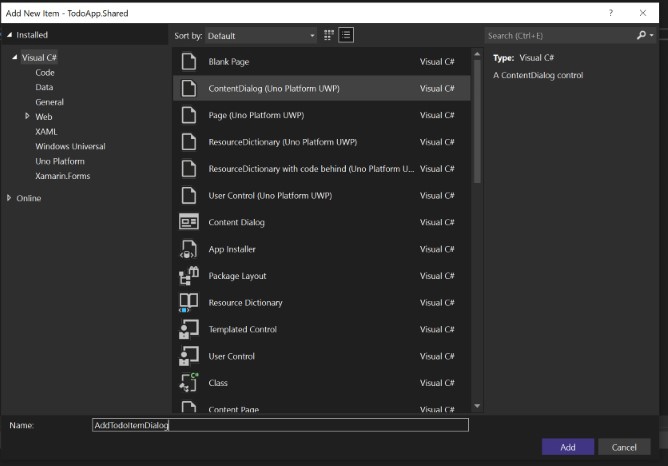668x466 pixels.
Task: Select the Content Dialog template name
Action: [x=236, y=222]
